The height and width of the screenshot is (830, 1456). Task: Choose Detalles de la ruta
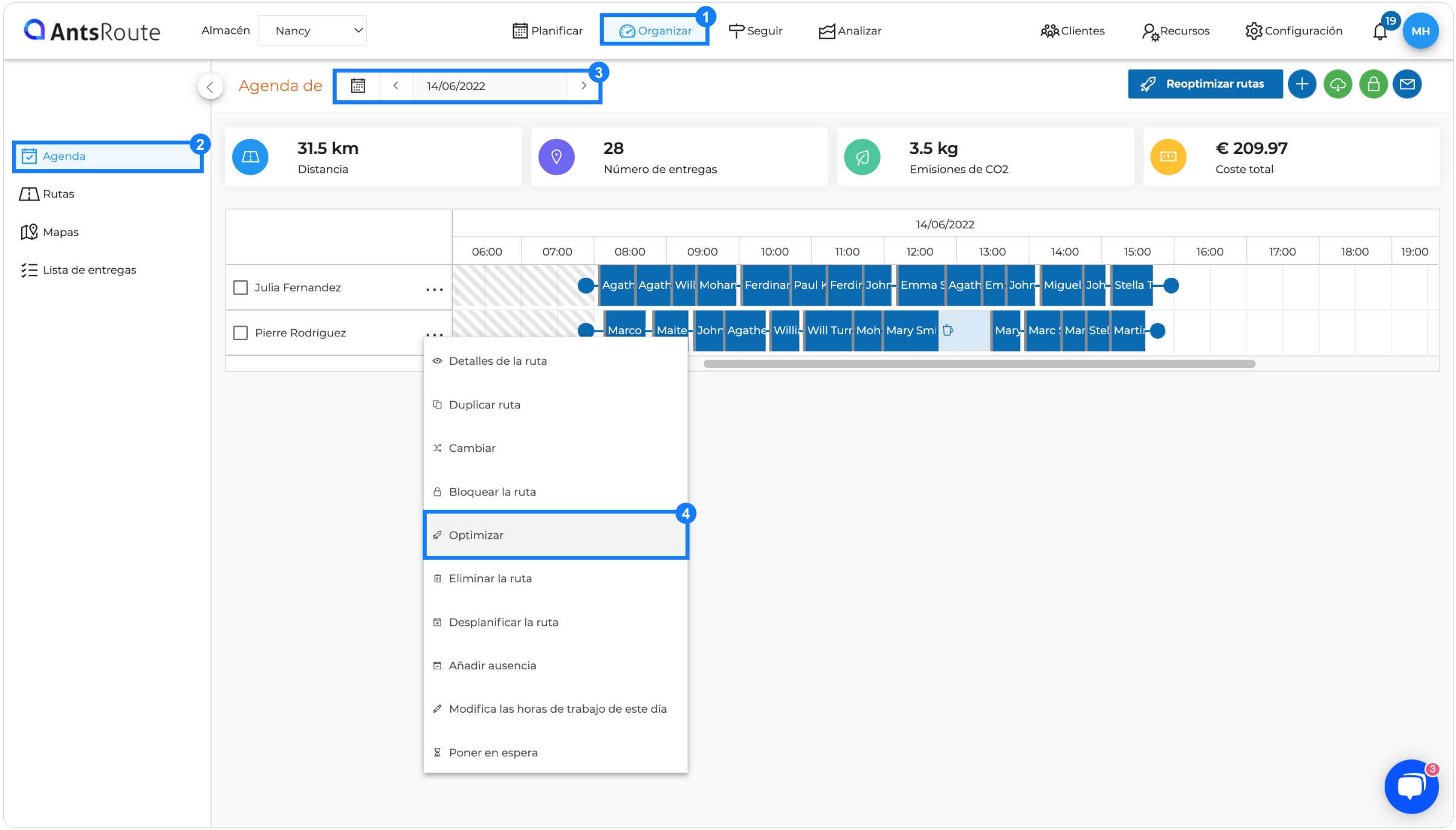555,361
